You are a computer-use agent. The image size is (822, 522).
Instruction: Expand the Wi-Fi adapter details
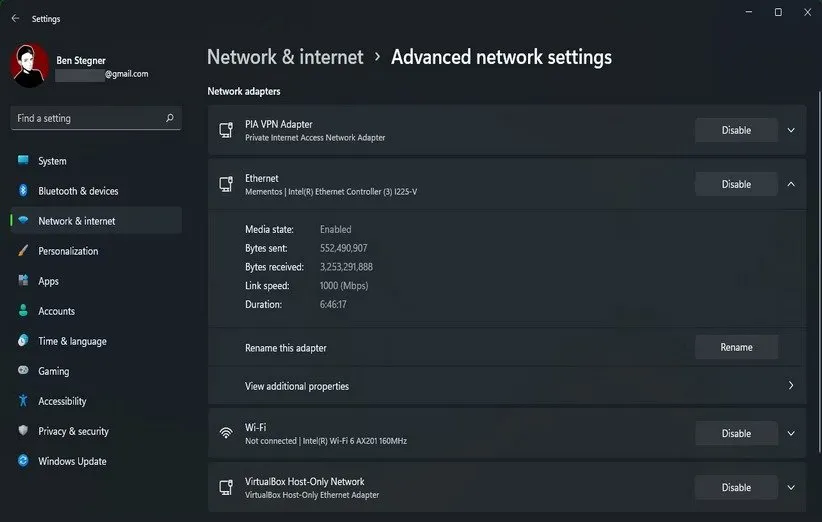click(791, 433)
